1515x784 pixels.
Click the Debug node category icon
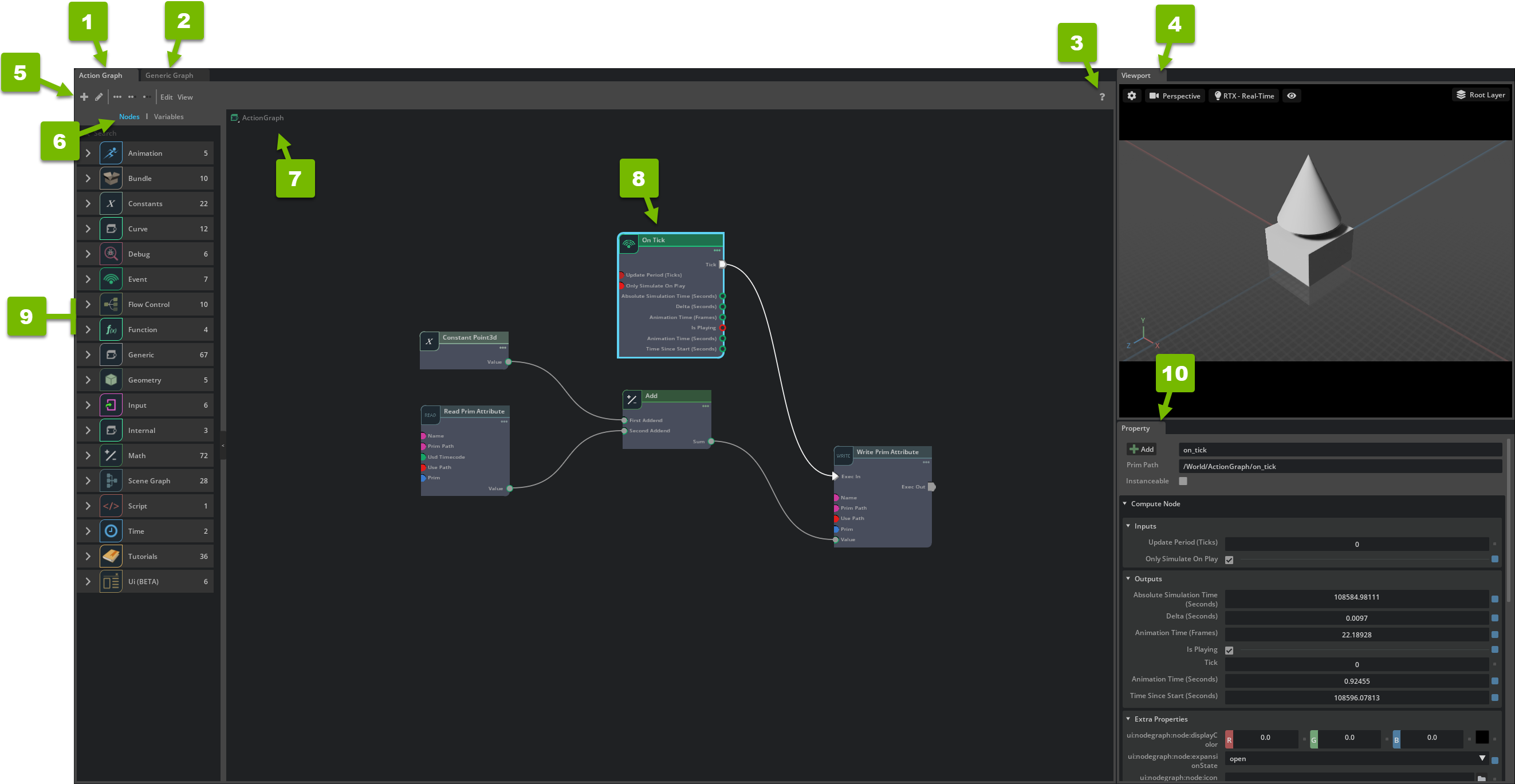[x=111, y=254]
